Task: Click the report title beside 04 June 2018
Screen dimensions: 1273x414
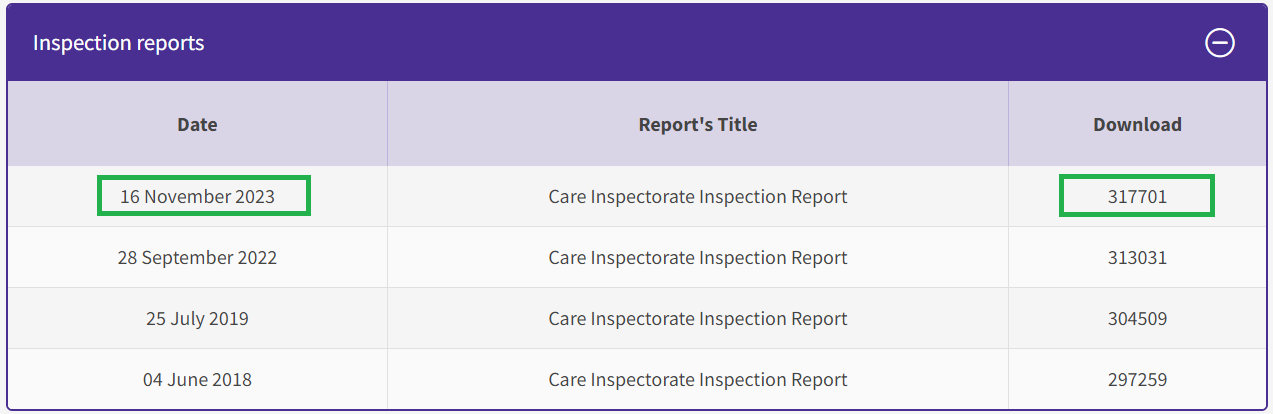Action: (698, 380)
